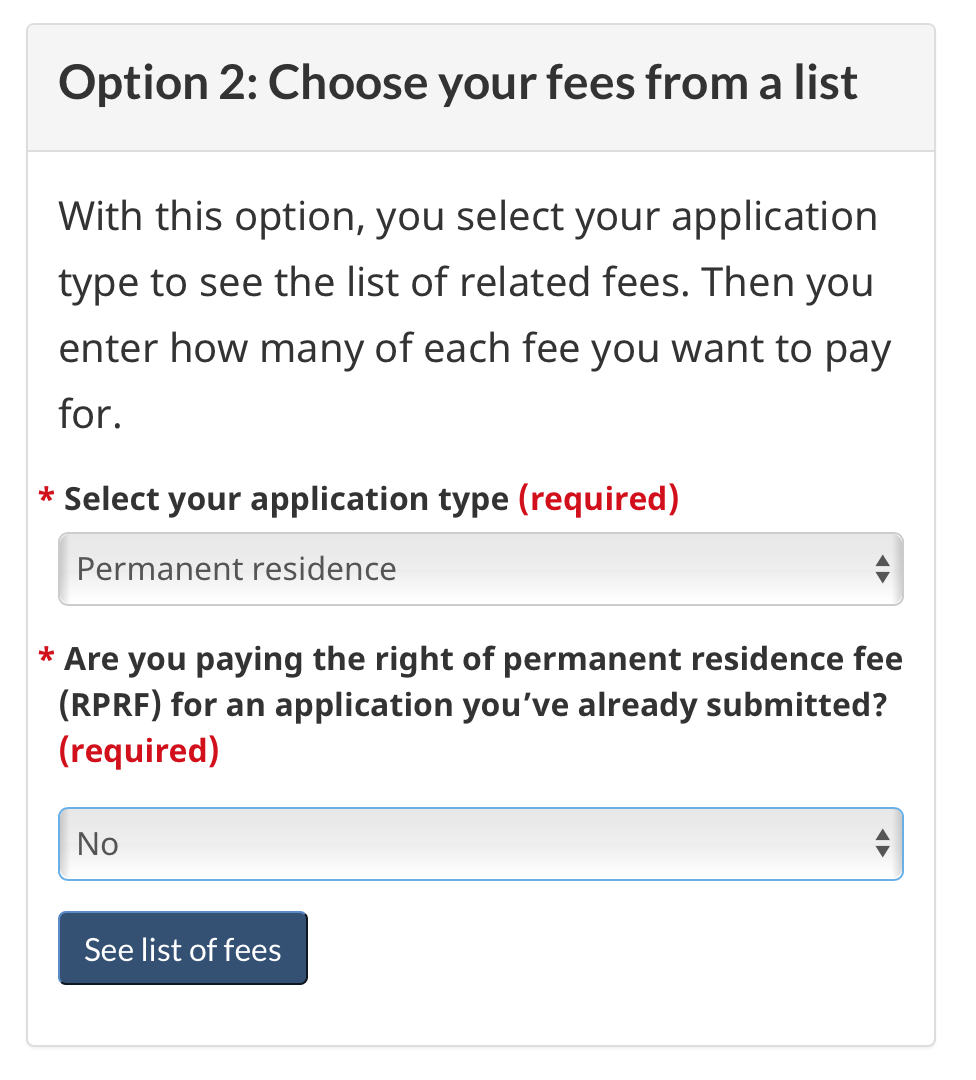976x1080 pixels.
Task: Click the red asterisk before "Are you paying"
Action: [x=46, y=660]
